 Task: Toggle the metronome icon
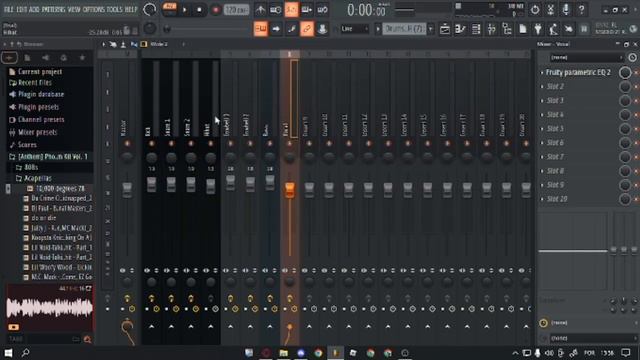260,9
